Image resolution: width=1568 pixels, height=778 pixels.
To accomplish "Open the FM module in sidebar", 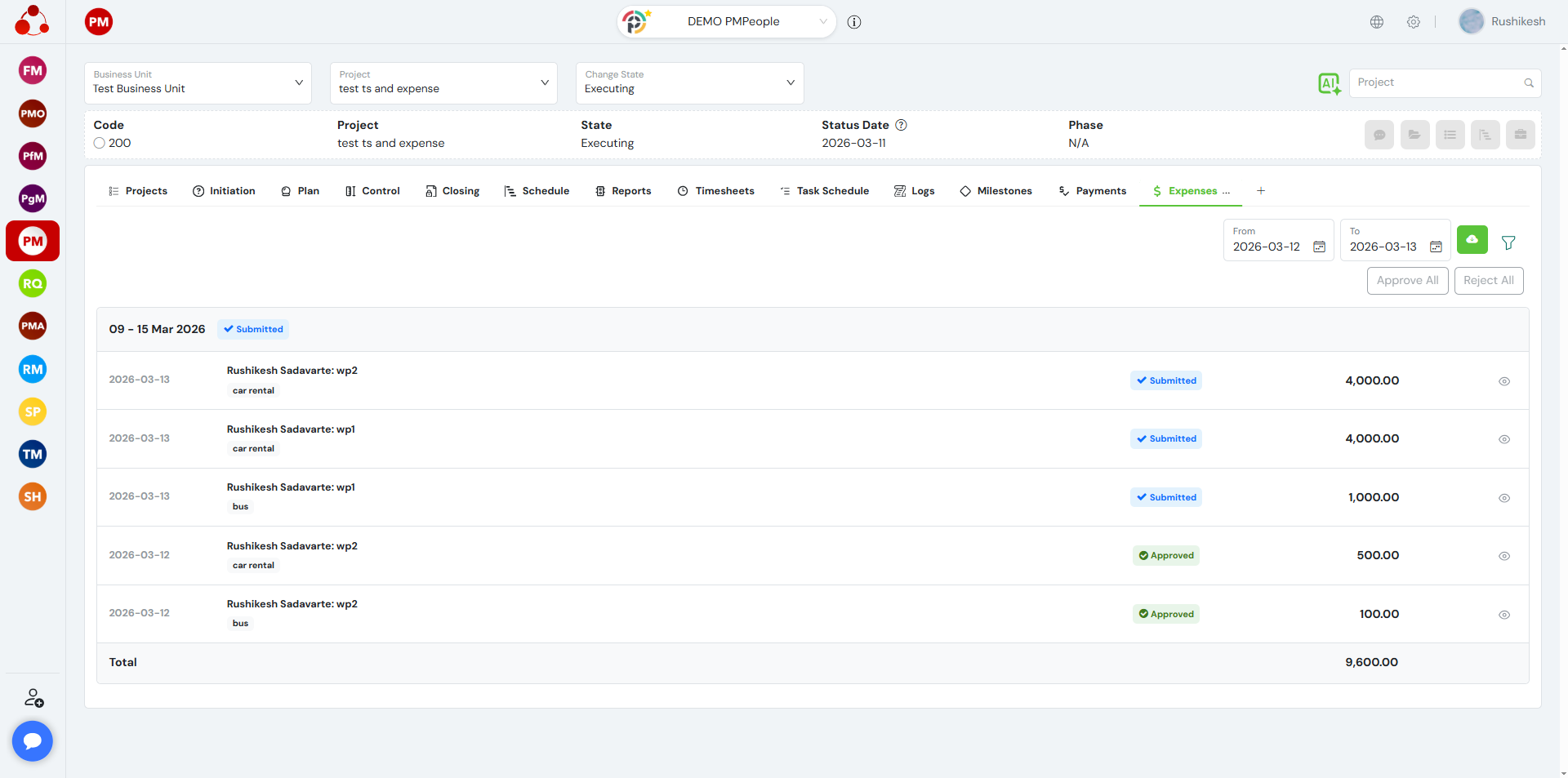I will [x=33, y=71].
